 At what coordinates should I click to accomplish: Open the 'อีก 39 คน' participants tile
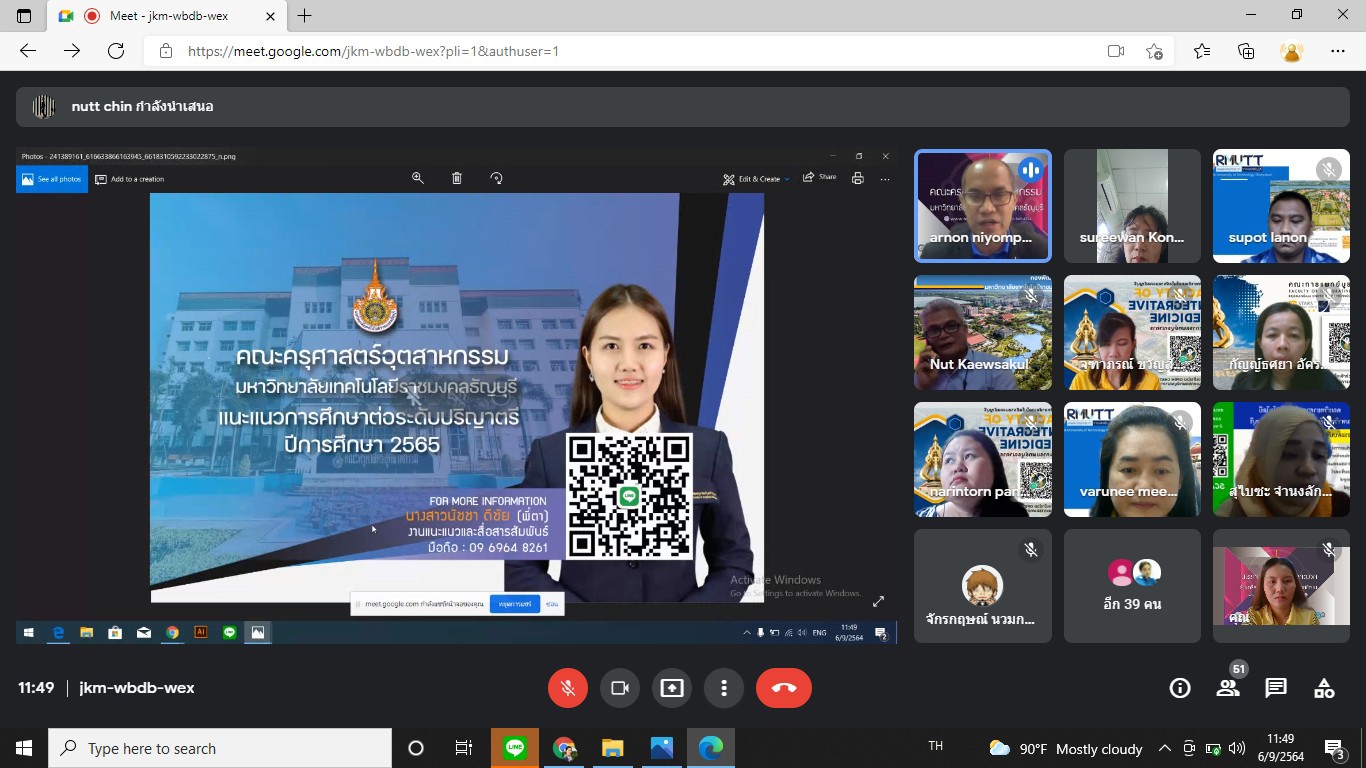click(x=1132, y=586)
